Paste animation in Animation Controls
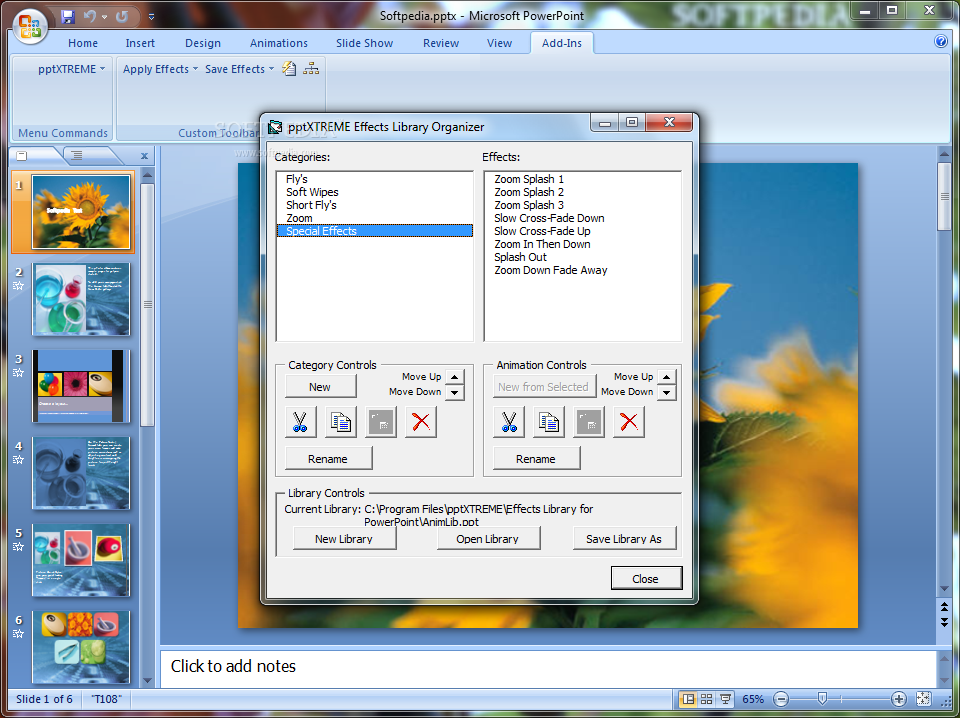960x718 pixels. point(589,422)
